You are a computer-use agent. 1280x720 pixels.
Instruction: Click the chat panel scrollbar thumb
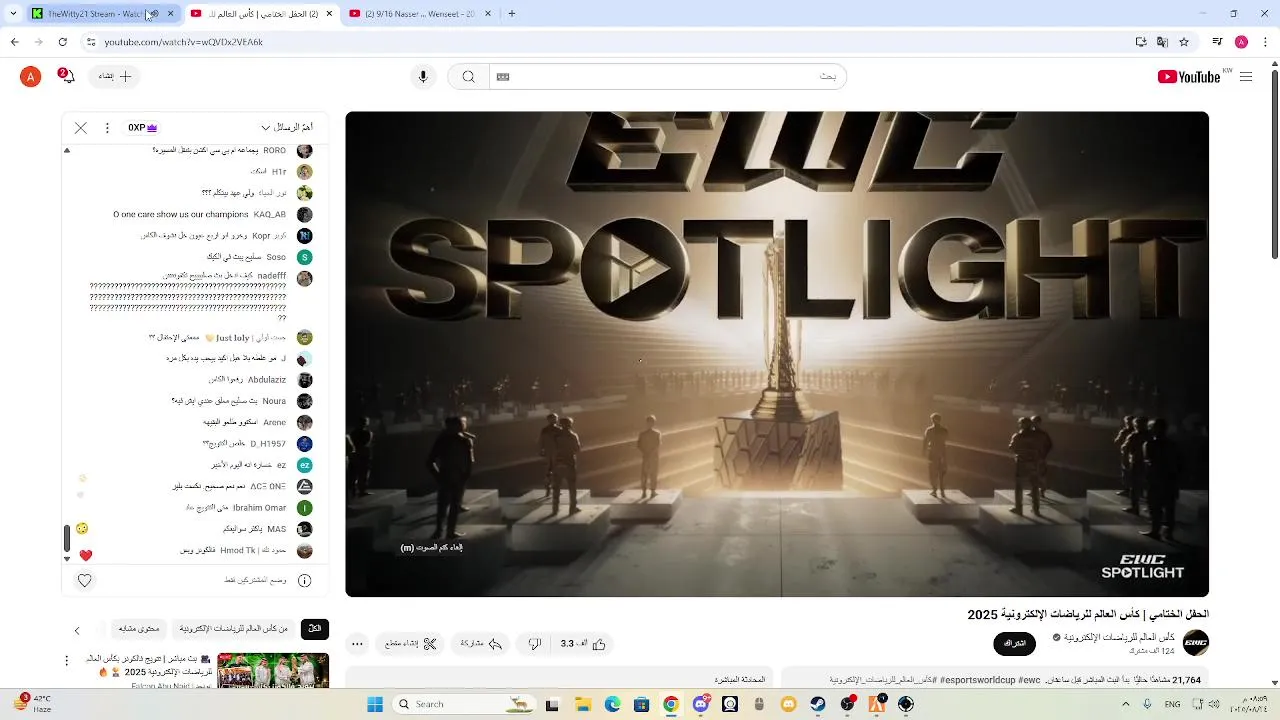(x=67, y=538)
